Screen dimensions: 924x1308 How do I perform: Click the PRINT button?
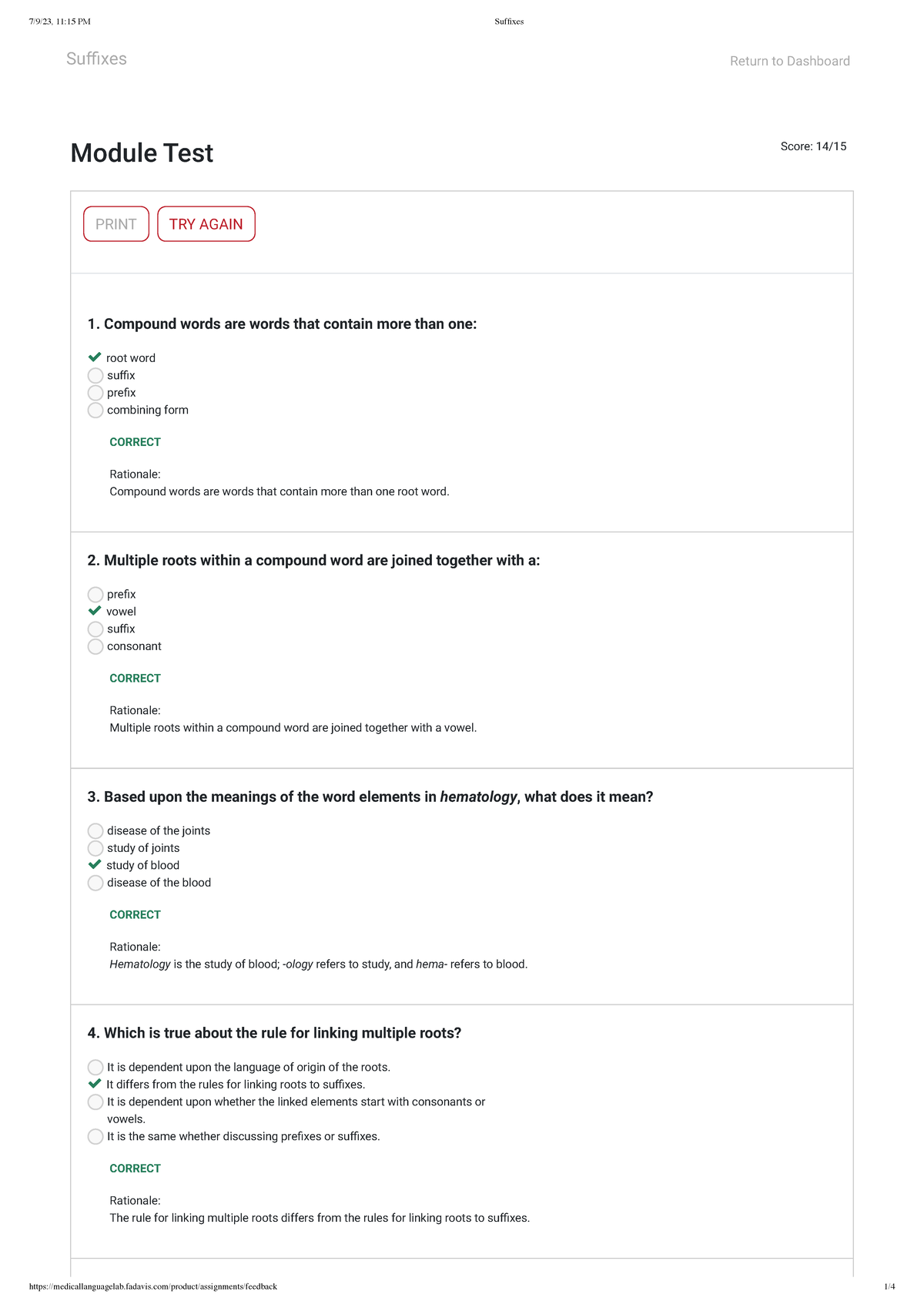pos(115,223)
